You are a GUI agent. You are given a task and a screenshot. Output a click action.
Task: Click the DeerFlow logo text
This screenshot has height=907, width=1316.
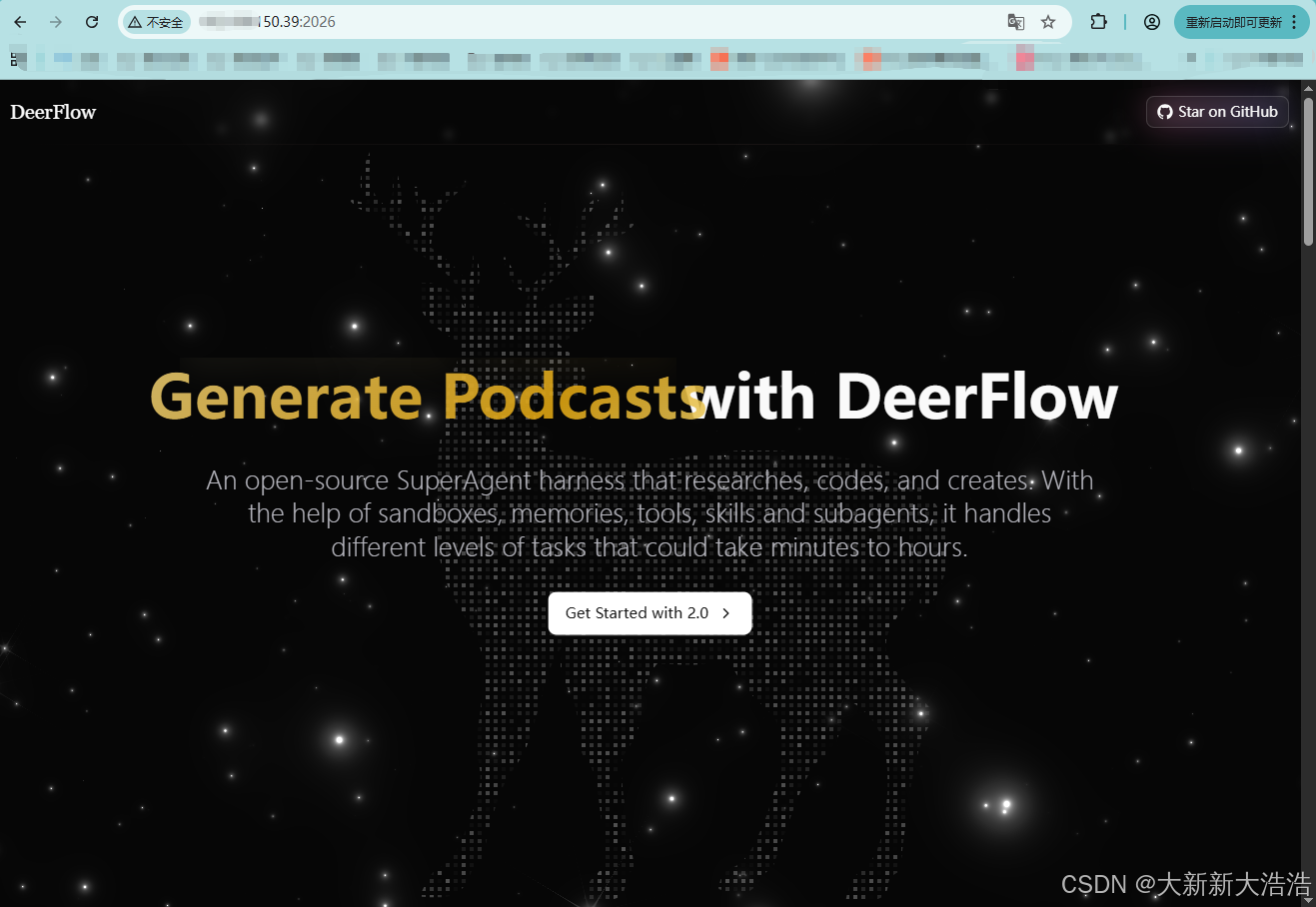tap(53, 112)
